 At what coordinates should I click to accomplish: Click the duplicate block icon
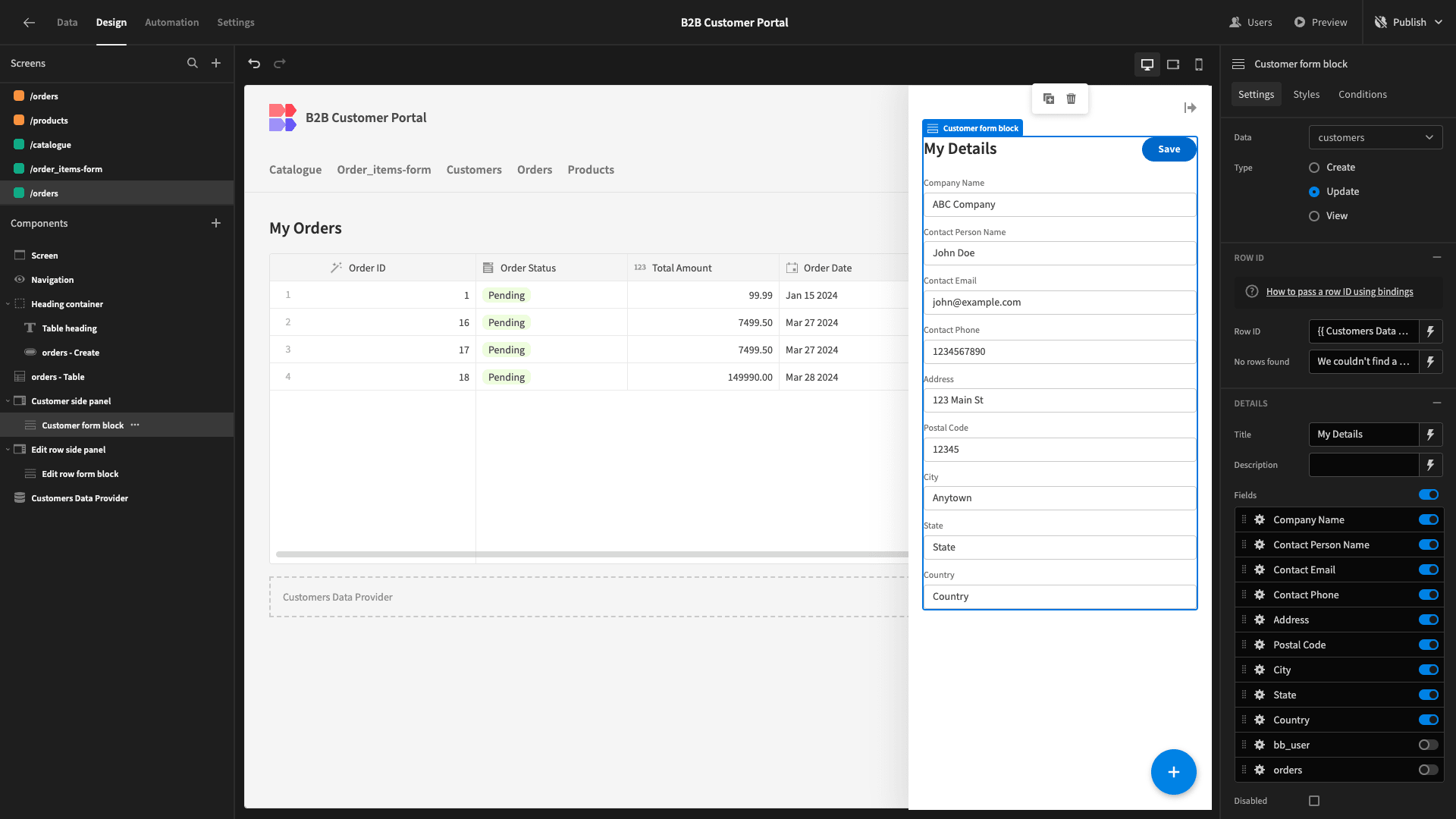tap(1049, 98)
